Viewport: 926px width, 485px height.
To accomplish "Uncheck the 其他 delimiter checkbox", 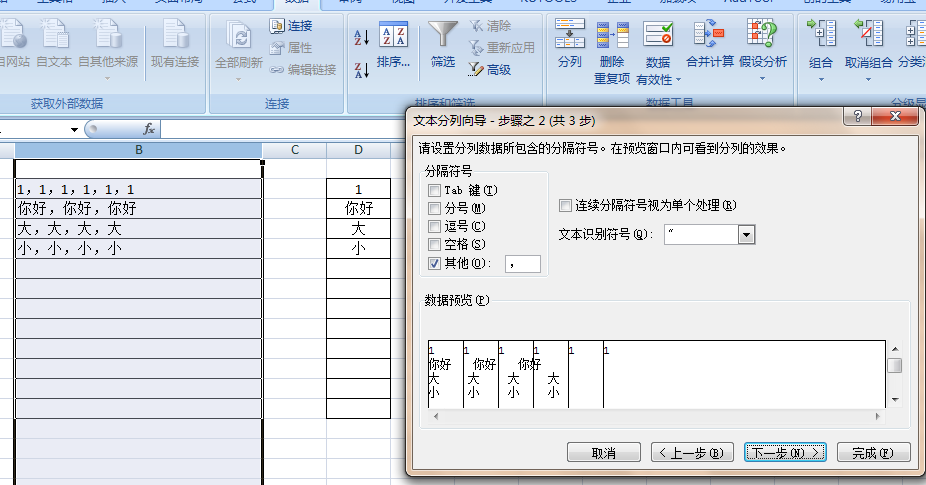I will point(434,264).
